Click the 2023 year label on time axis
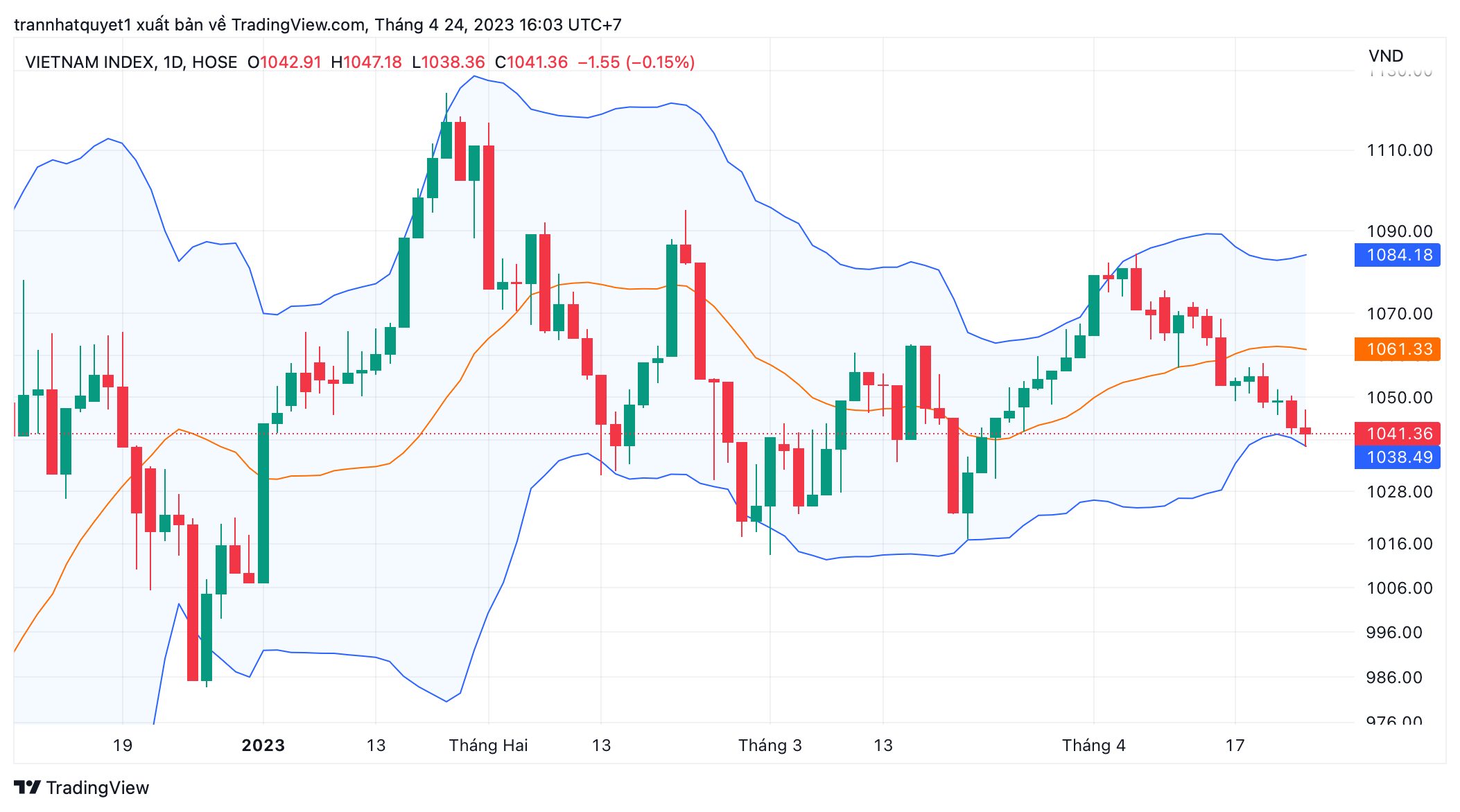 [x=263, y=745]
